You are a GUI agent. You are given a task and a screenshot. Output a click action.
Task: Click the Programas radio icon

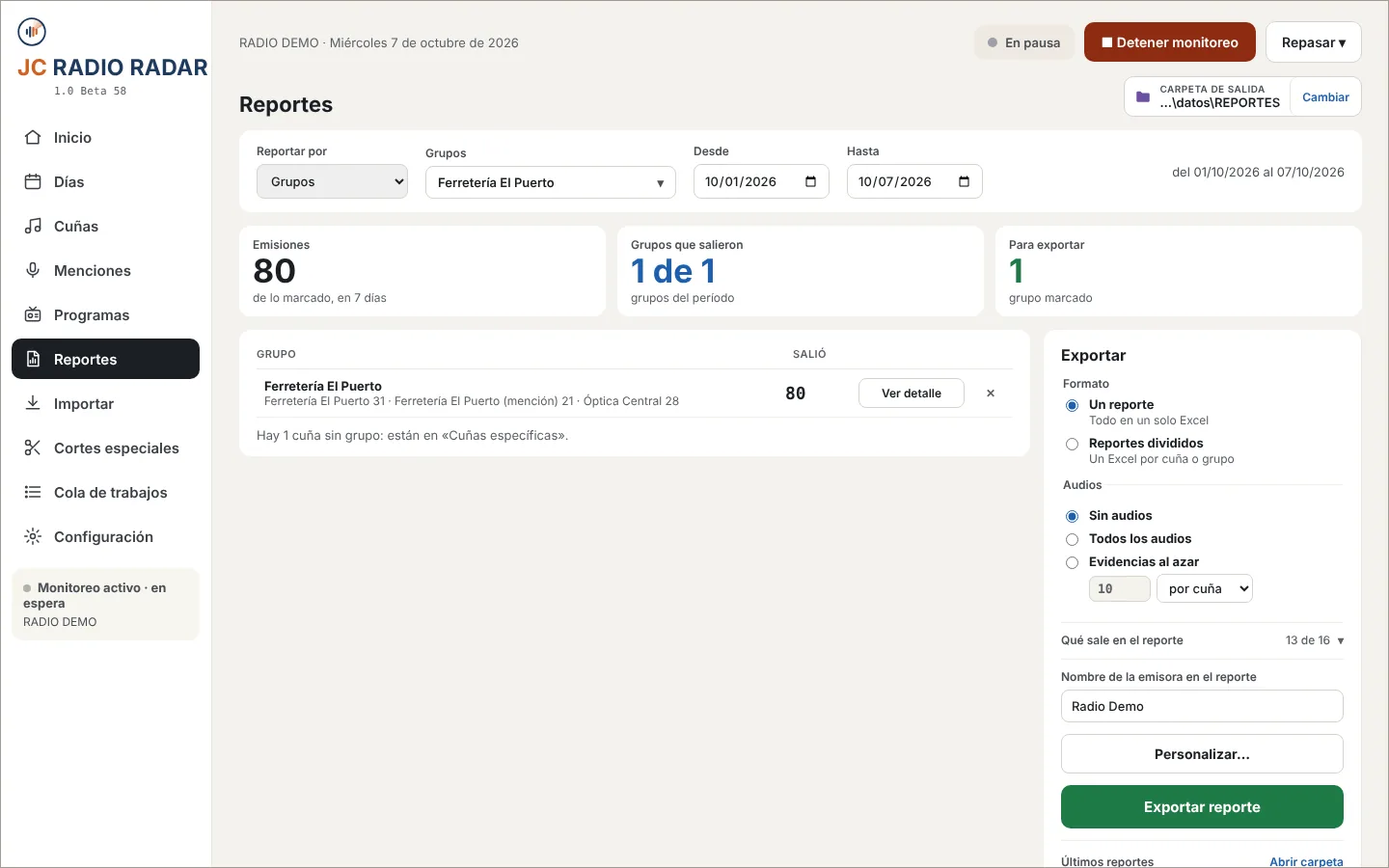click(33, 315)
